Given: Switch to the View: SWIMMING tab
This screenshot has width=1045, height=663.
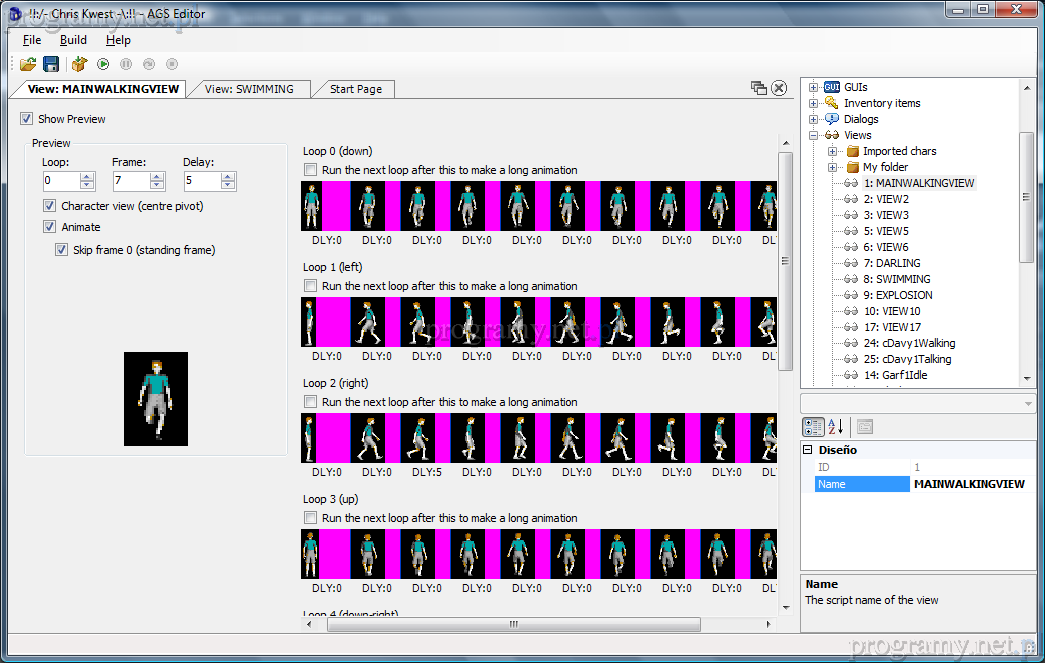Looking at the screenshot, I should 249,89.
